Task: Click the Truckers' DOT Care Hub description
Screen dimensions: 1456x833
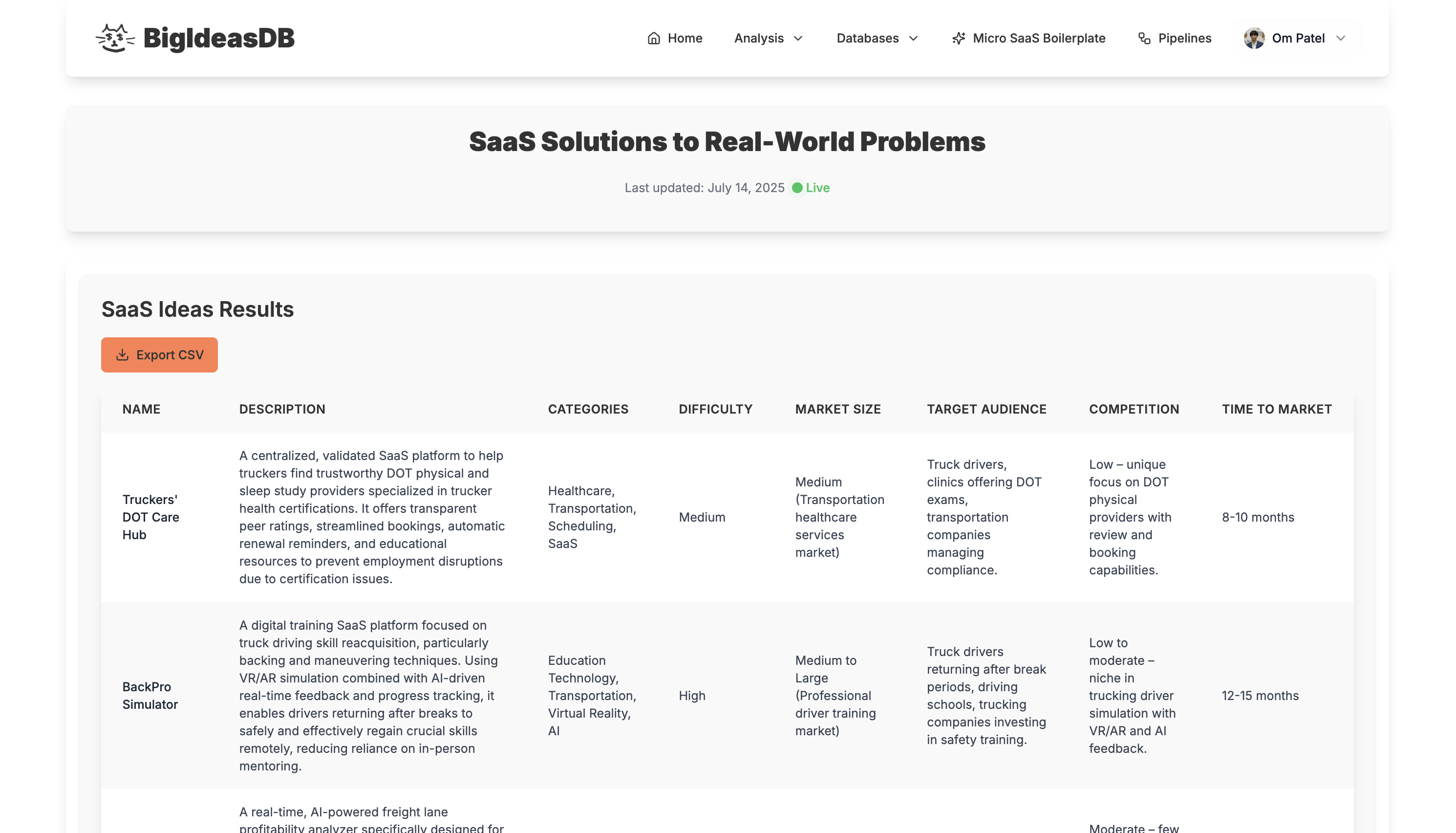Action: (372, 517)
